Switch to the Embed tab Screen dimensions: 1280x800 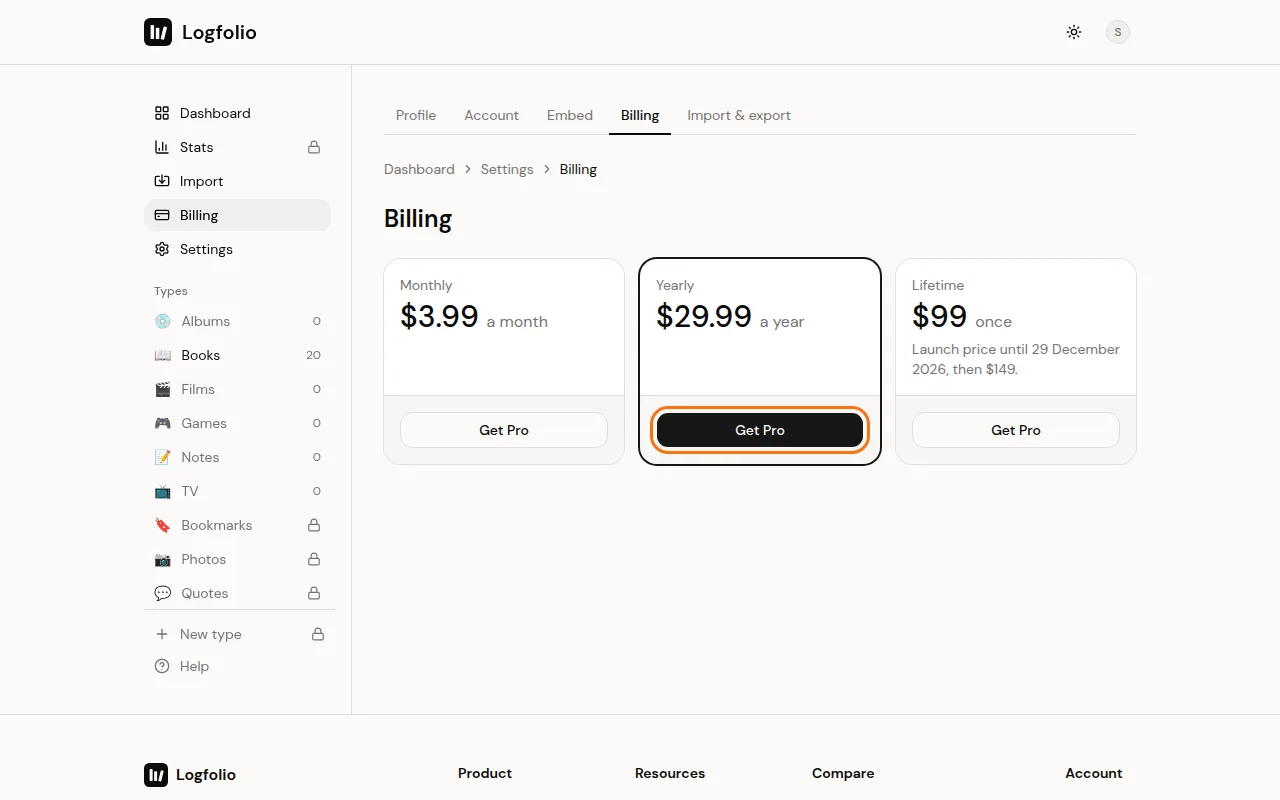(x=570, y=115)
